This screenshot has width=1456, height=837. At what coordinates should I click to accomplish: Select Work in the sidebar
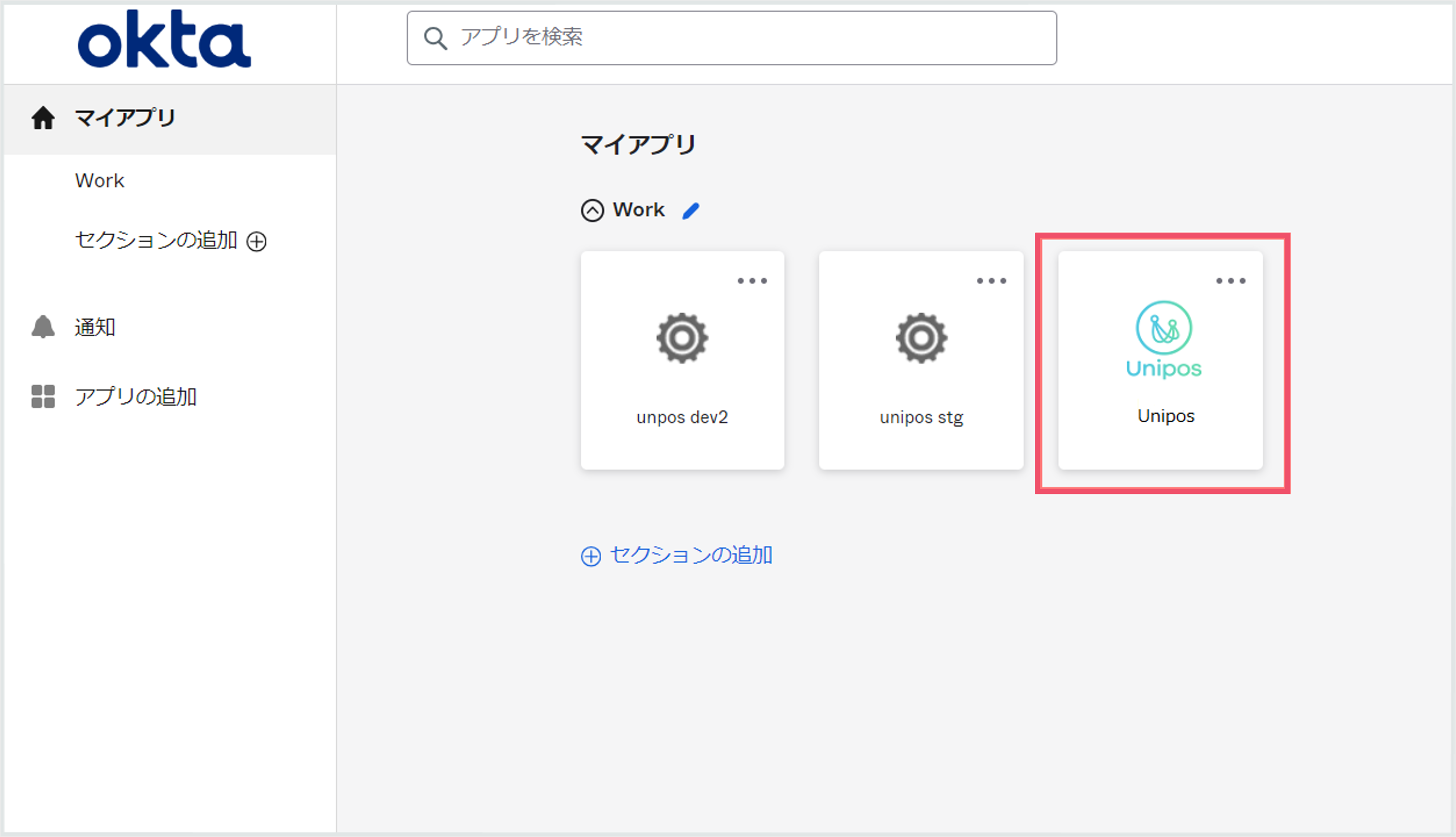point(99,180)
